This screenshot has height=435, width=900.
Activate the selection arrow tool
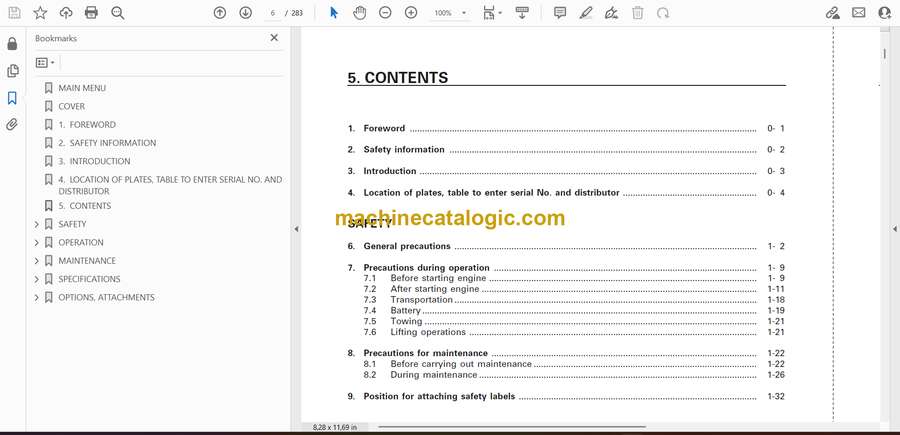click(334, 13)
